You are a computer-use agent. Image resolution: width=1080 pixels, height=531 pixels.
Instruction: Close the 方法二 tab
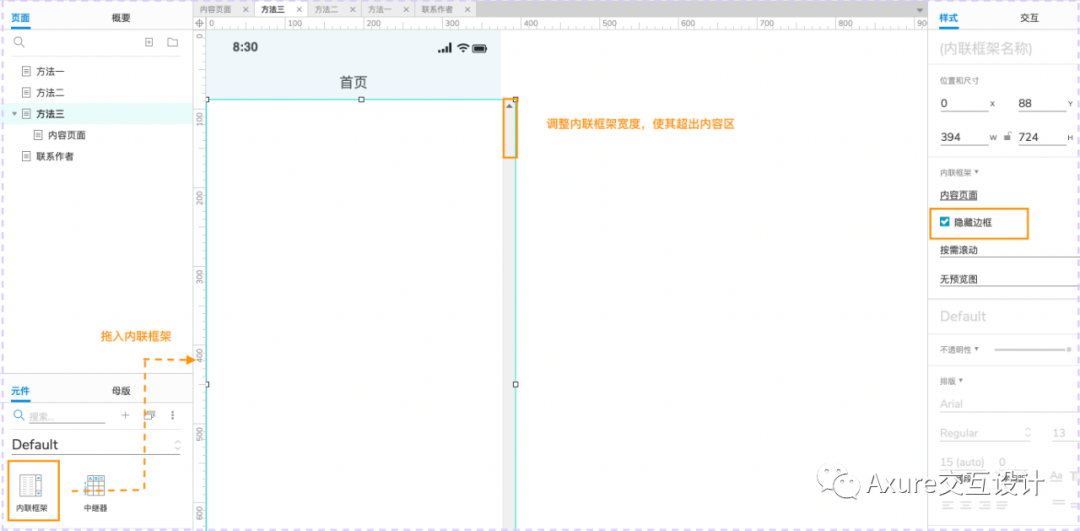[353, 10]
